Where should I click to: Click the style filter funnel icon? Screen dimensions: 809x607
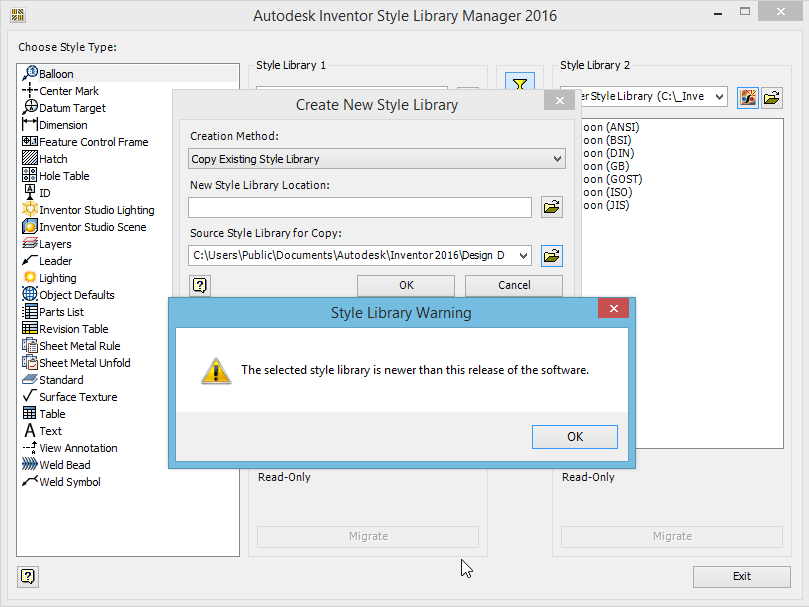tap(519, 84)
